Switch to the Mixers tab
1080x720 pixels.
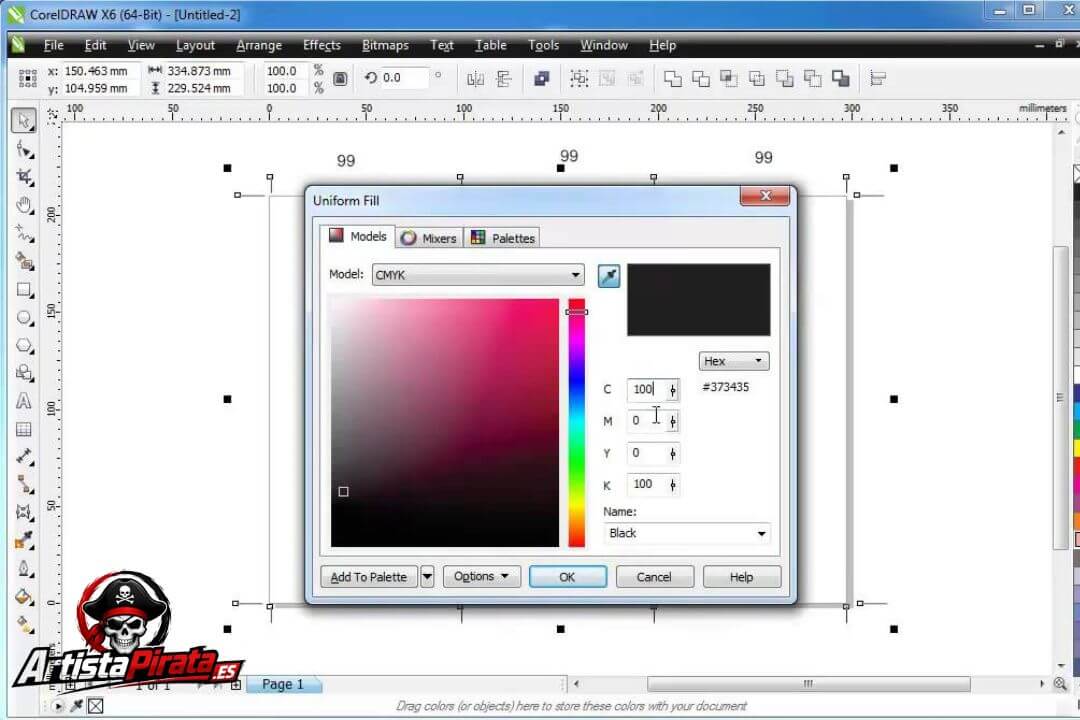point(430,238)
